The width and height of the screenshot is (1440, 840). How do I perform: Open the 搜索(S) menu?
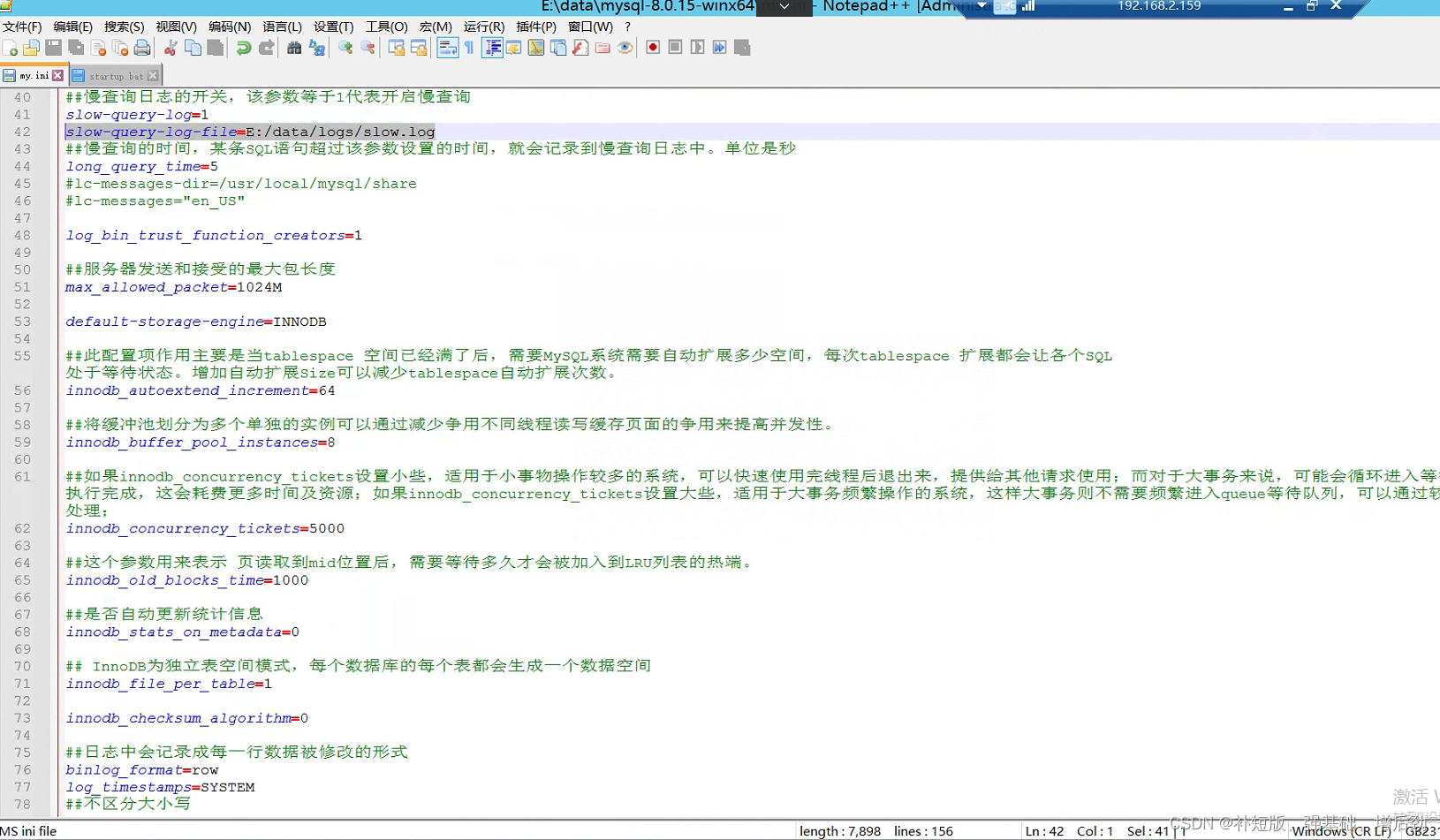[124, 26]
